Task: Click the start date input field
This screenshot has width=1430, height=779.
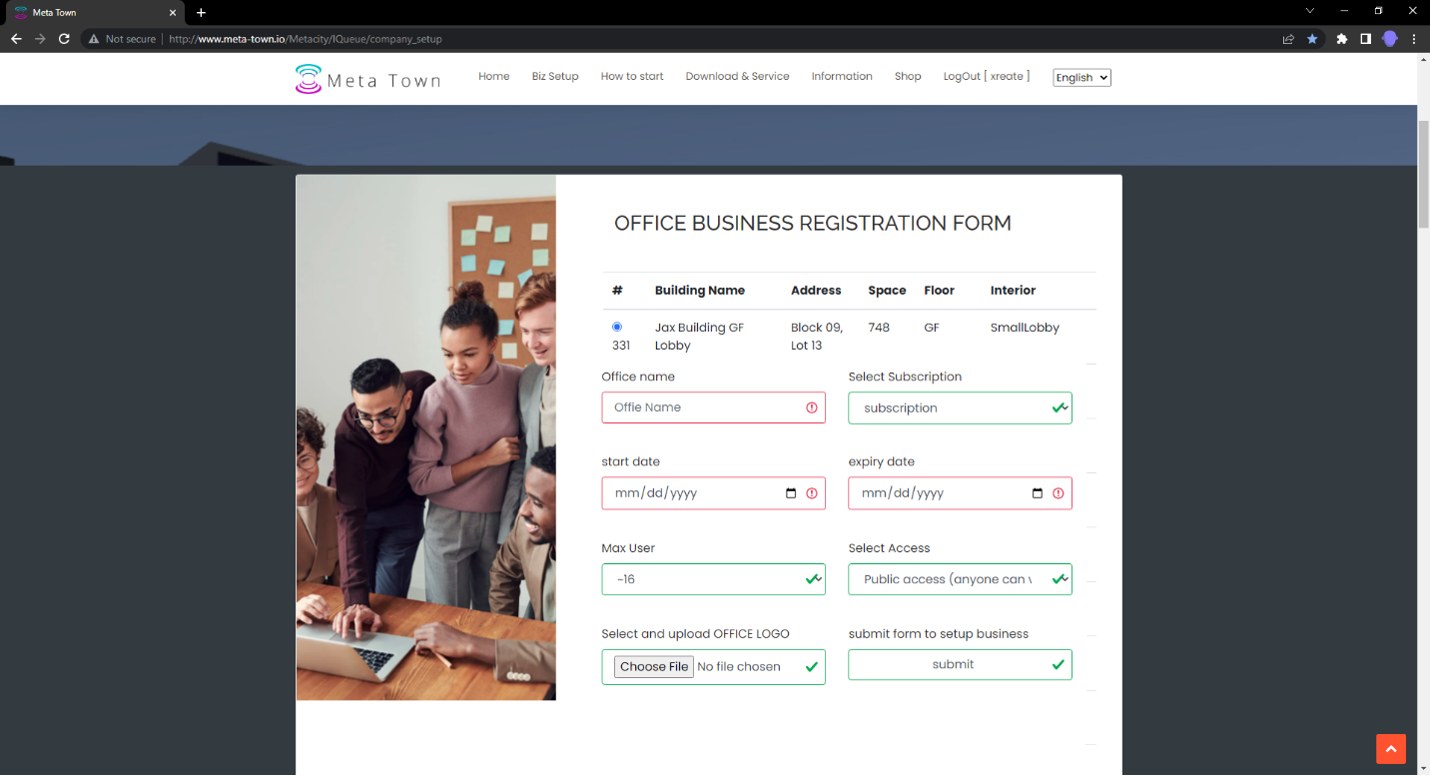Action: click(713, 493)
